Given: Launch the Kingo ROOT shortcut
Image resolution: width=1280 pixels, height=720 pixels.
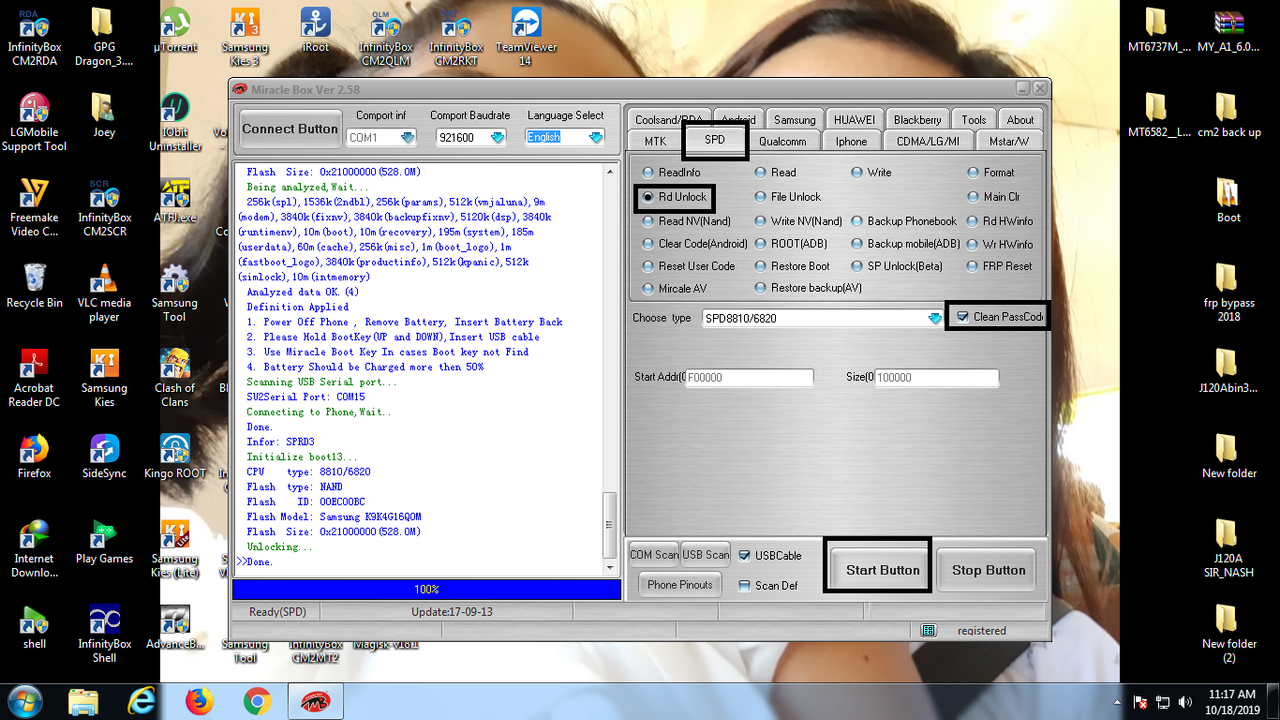Looking at the screenshot, I should (x=174, y=457).
